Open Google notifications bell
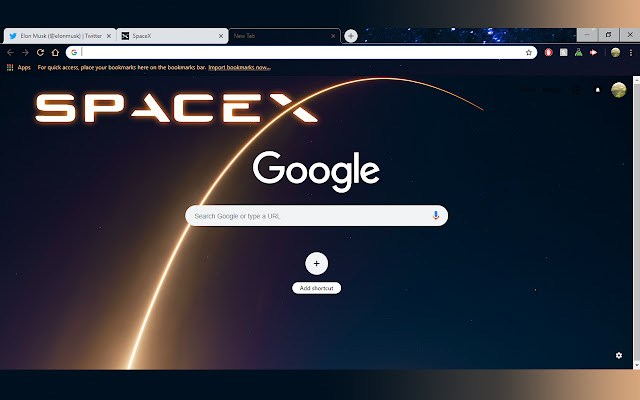 598,90
